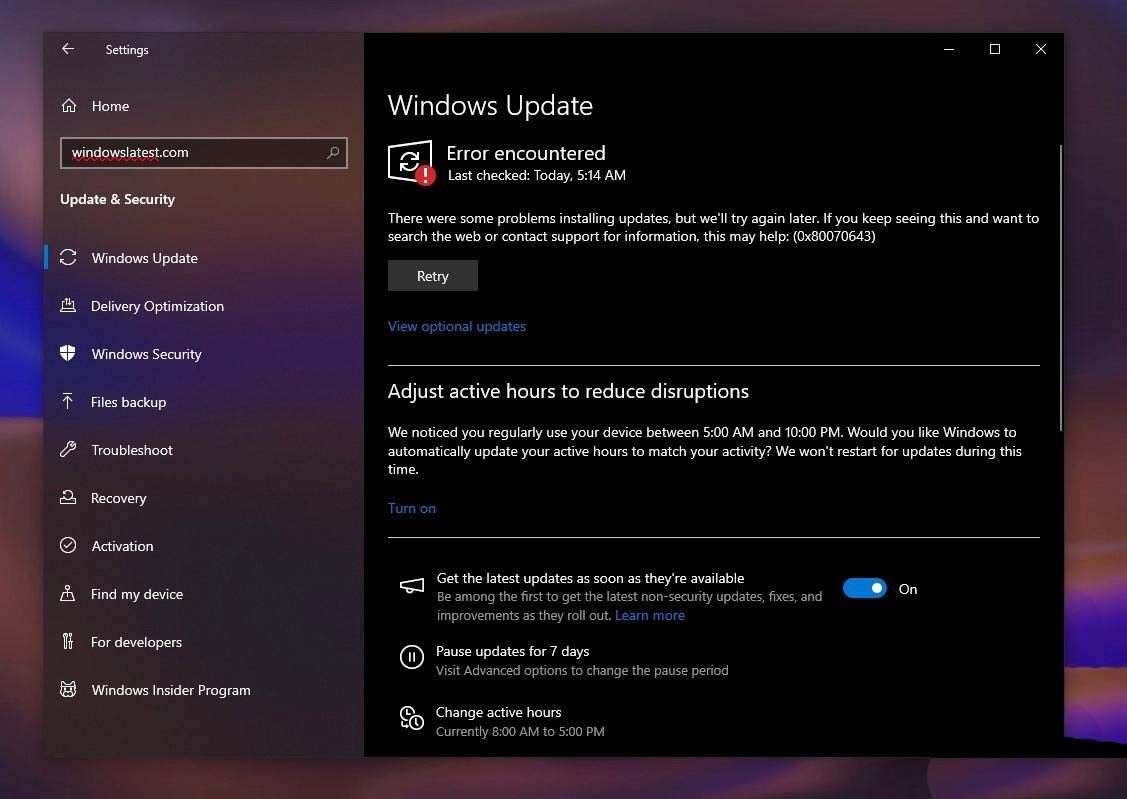Open Activation settings

point(122,546)
